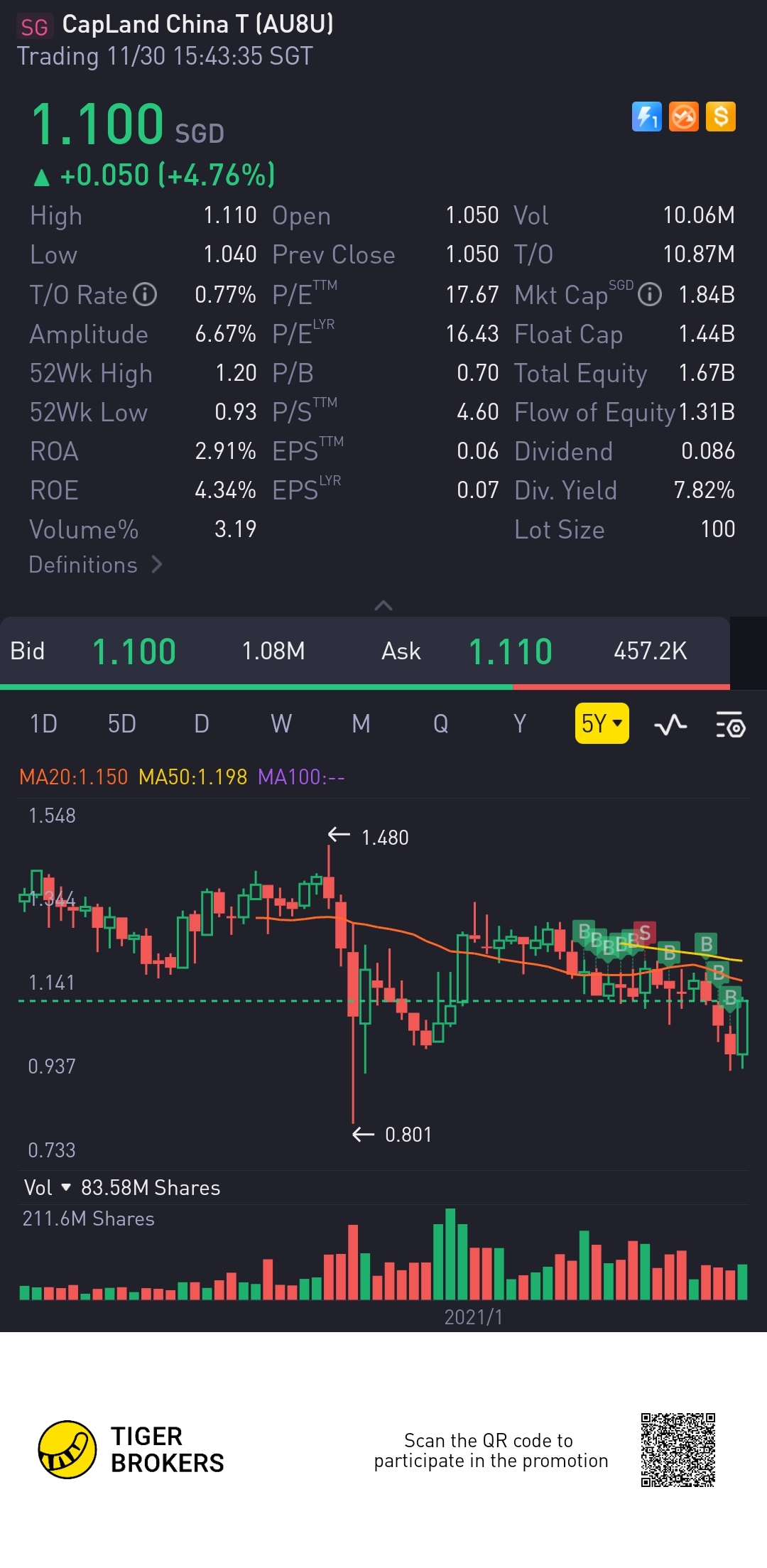Tap the Dividend 0.086 value
The width and height of the screenshot is (767, 1568).
coord(708,451)
